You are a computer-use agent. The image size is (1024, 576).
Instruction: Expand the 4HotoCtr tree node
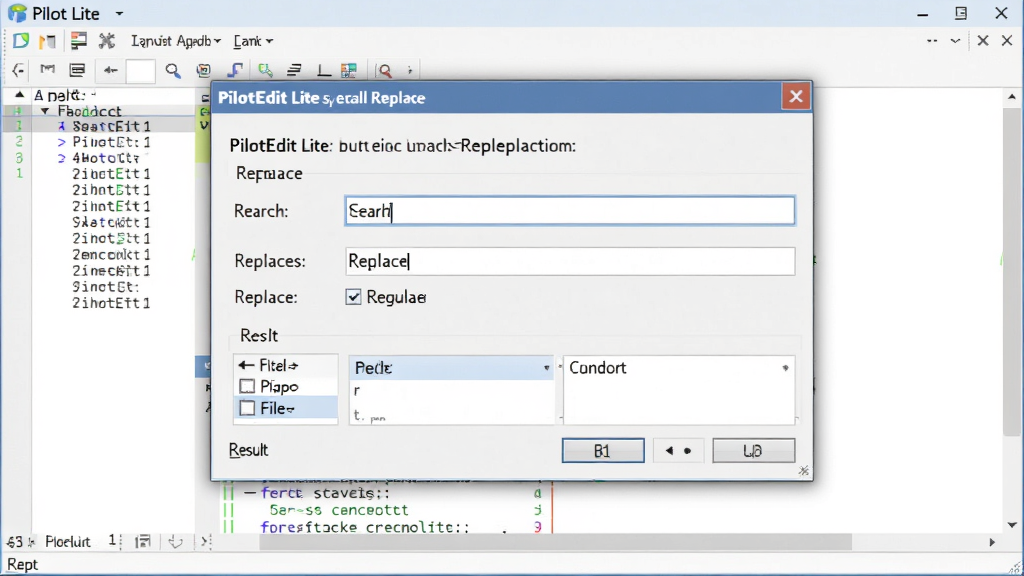pos(61,158)
